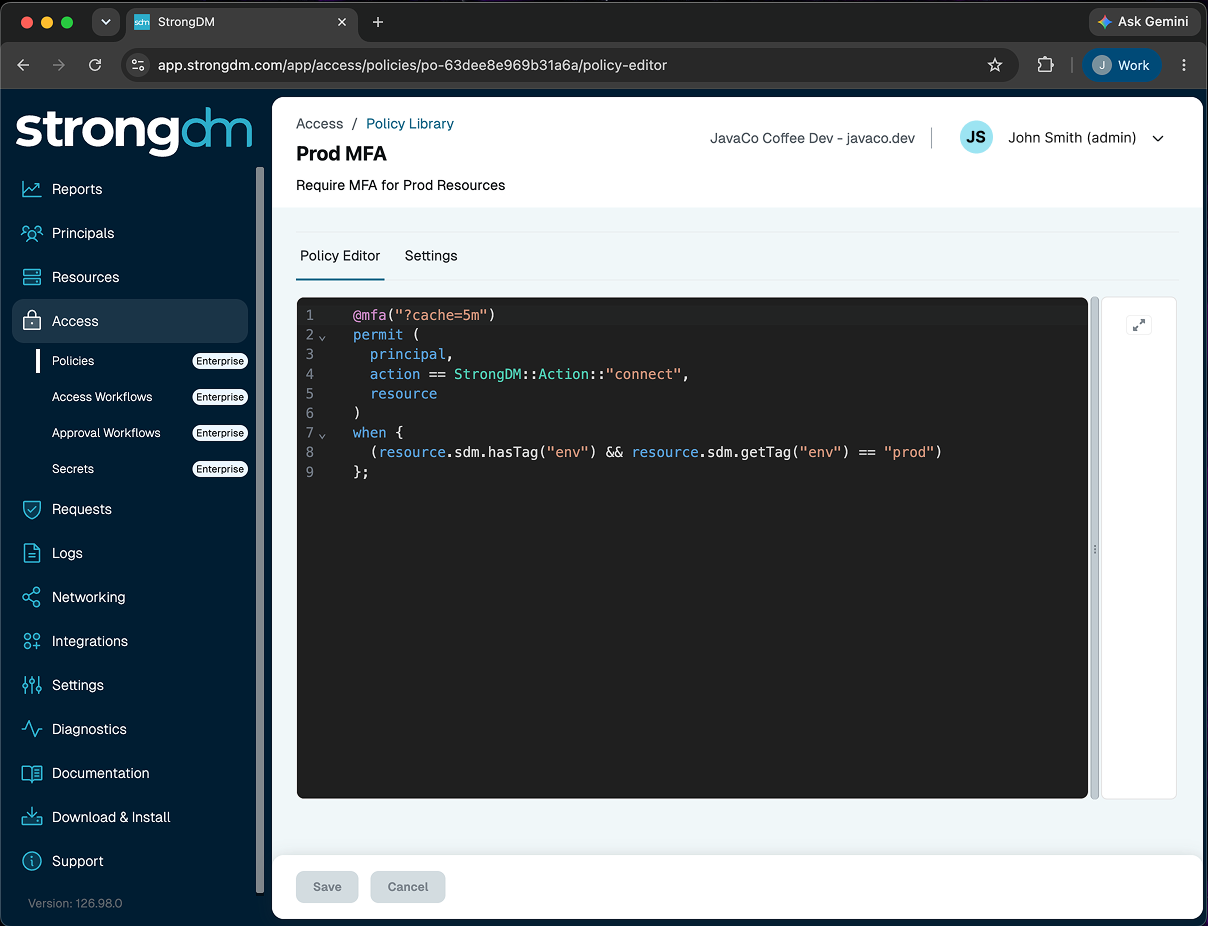Viewport: 1208px width, 926px height.
Task: Switch to the Policy Editor tab
Action: tap(340, 256)
